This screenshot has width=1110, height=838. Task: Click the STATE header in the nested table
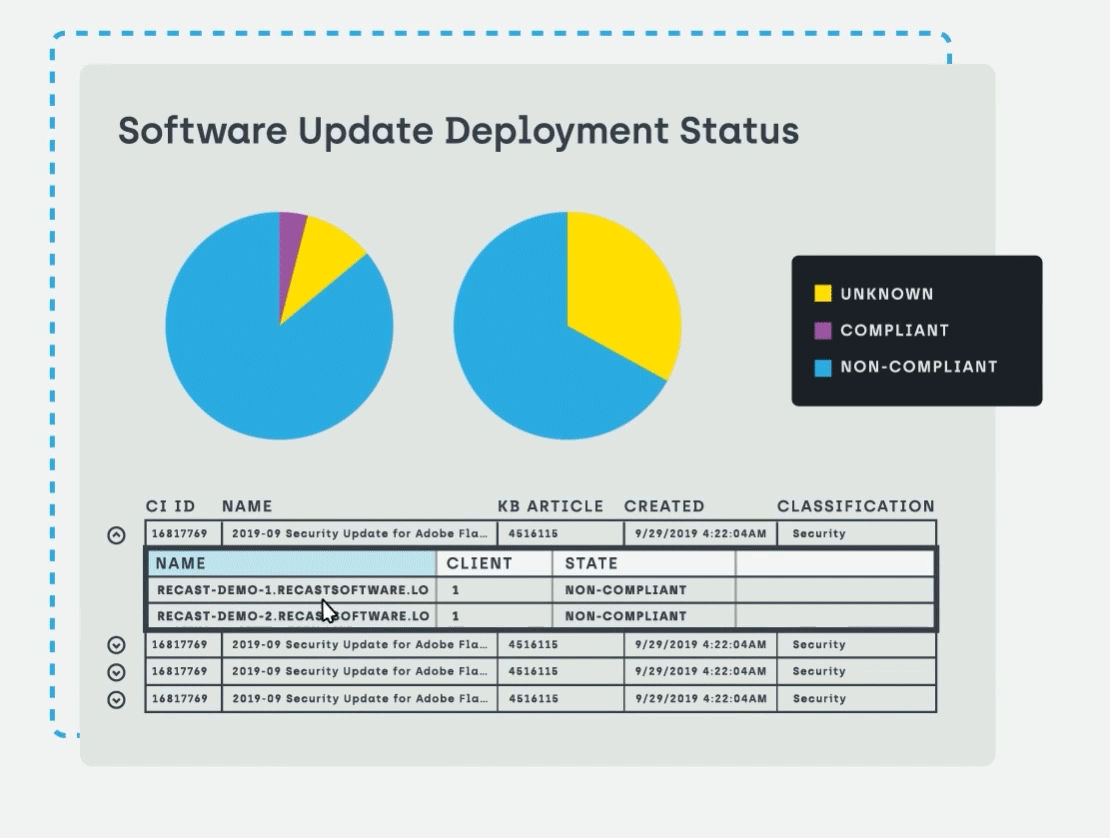tap(591, 564)
